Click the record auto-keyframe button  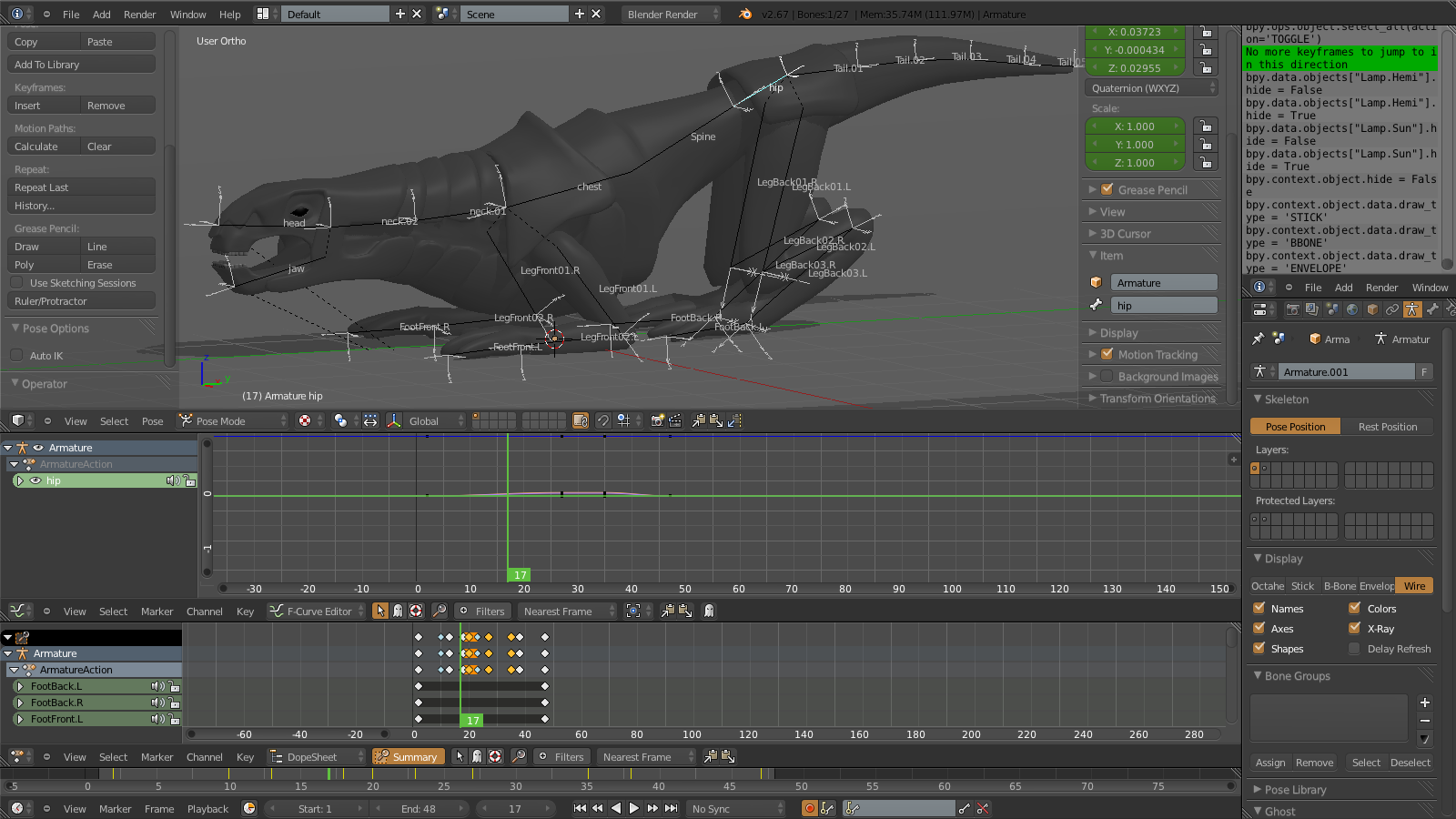click(809, 808)
